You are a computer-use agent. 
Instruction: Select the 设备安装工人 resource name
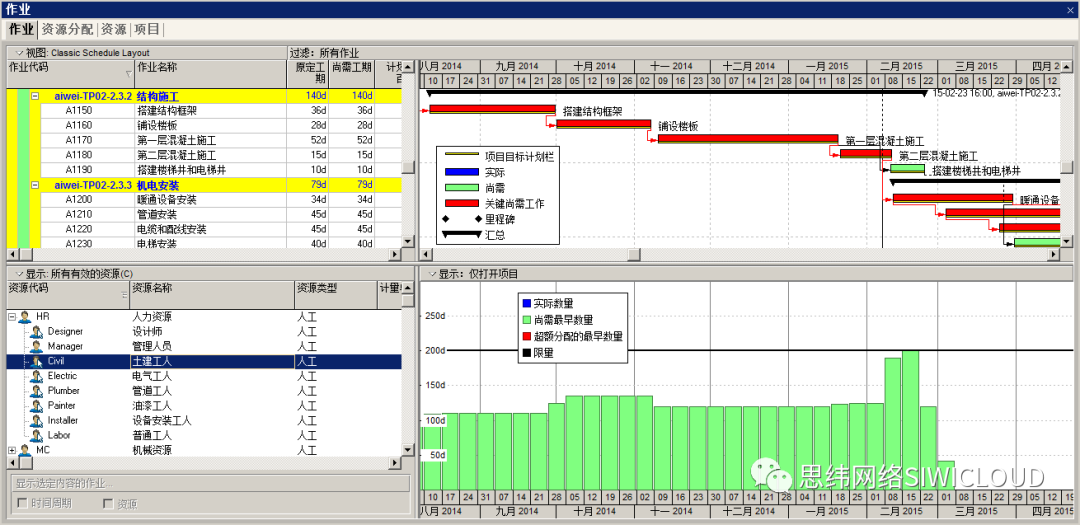click(162, 421)
